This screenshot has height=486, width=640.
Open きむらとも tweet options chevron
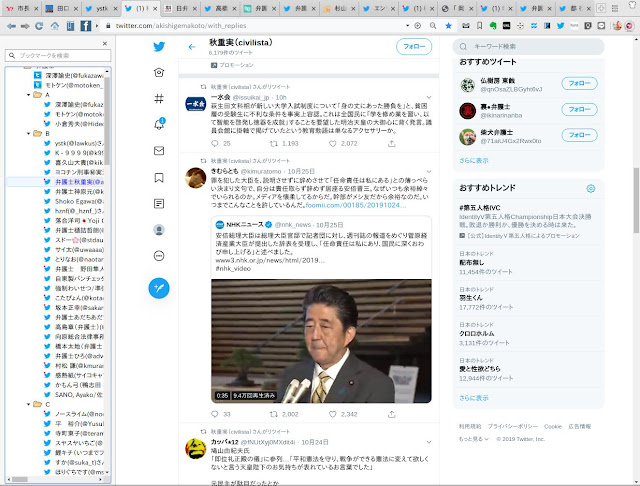click(x=429, y=171)
